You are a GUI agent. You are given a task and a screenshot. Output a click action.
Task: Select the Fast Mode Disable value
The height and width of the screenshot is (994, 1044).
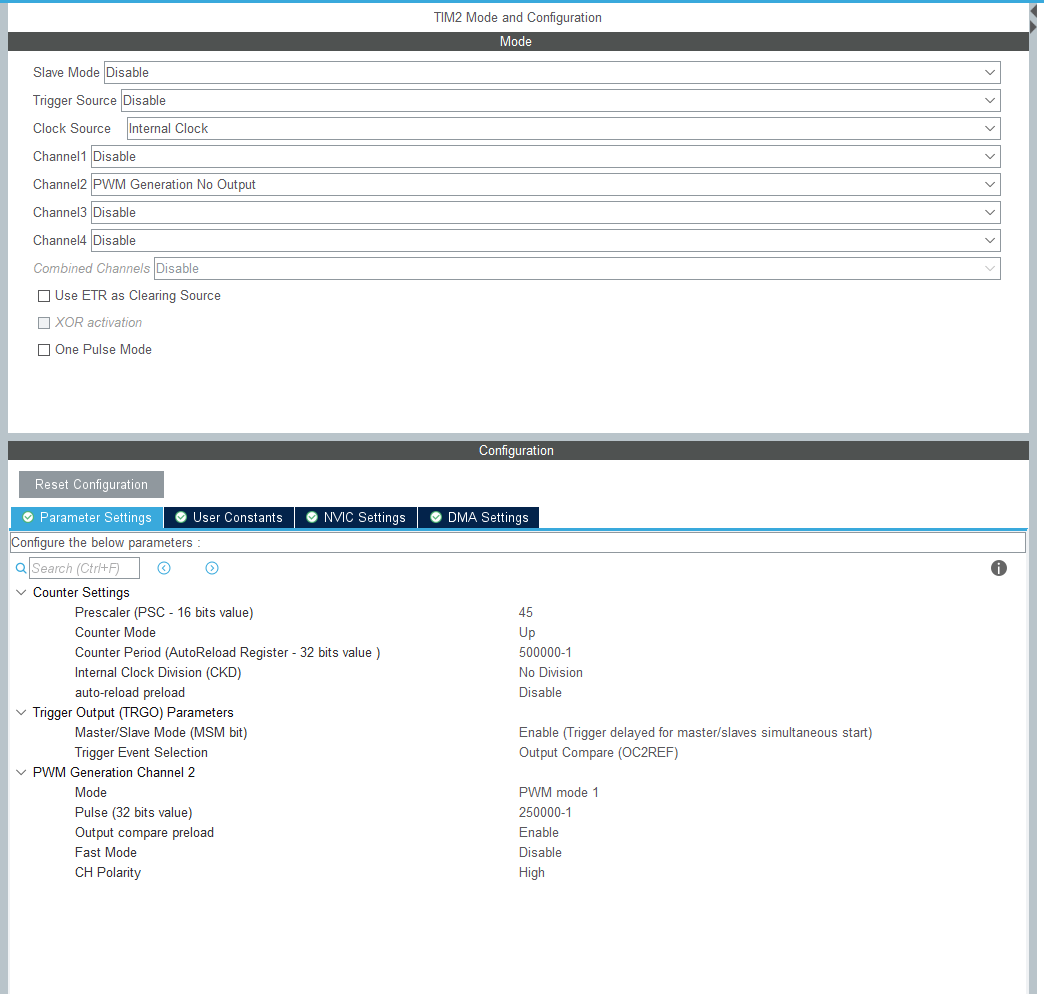pyautogui.click(x=540, y=852)
